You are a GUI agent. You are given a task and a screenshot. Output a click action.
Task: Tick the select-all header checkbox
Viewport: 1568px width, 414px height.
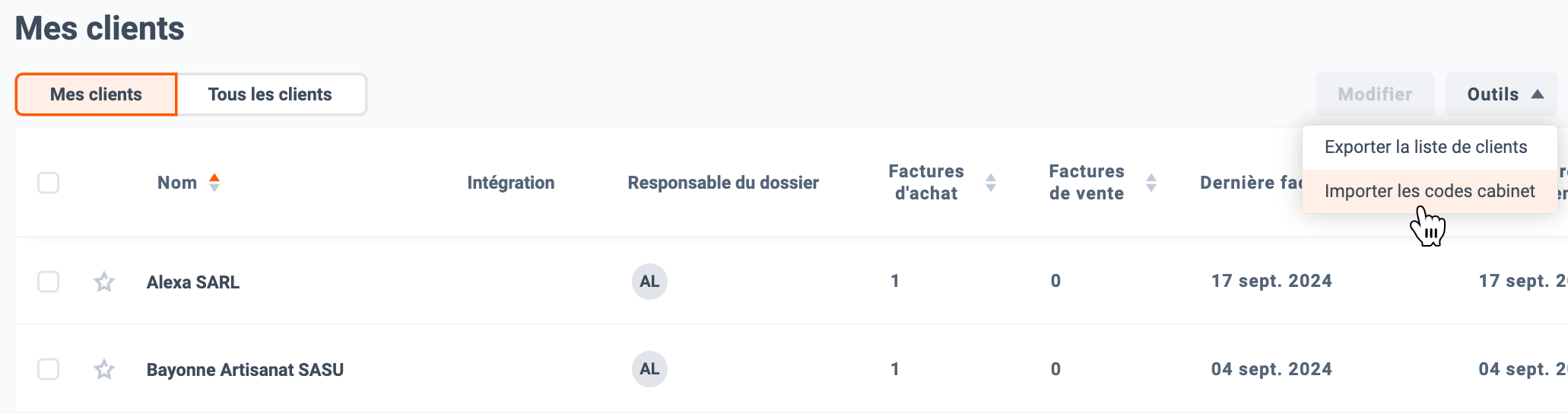click(x=49, y=183)
